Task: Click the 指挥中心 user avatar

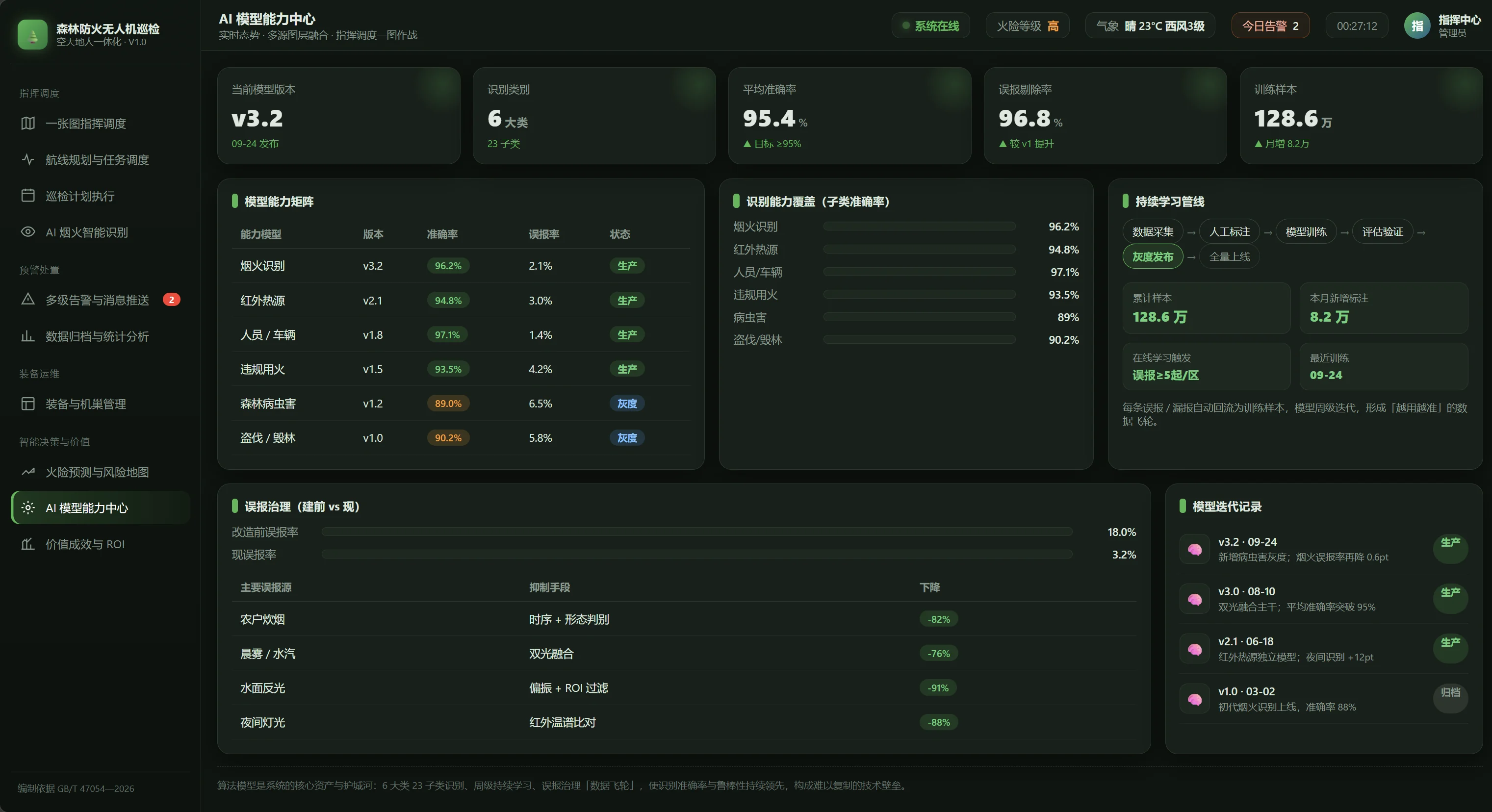Action: click(1417, 26)
